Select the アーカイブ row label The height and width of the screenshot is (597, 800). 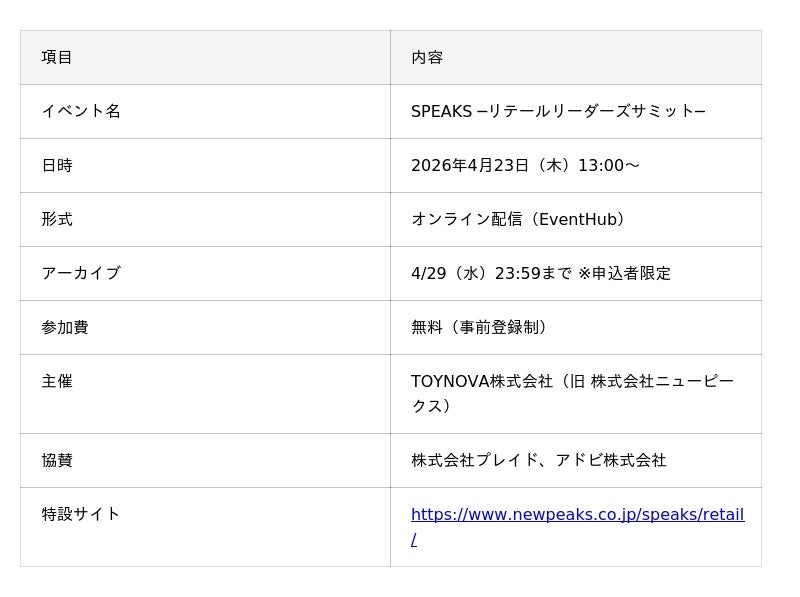pos(81,273)
